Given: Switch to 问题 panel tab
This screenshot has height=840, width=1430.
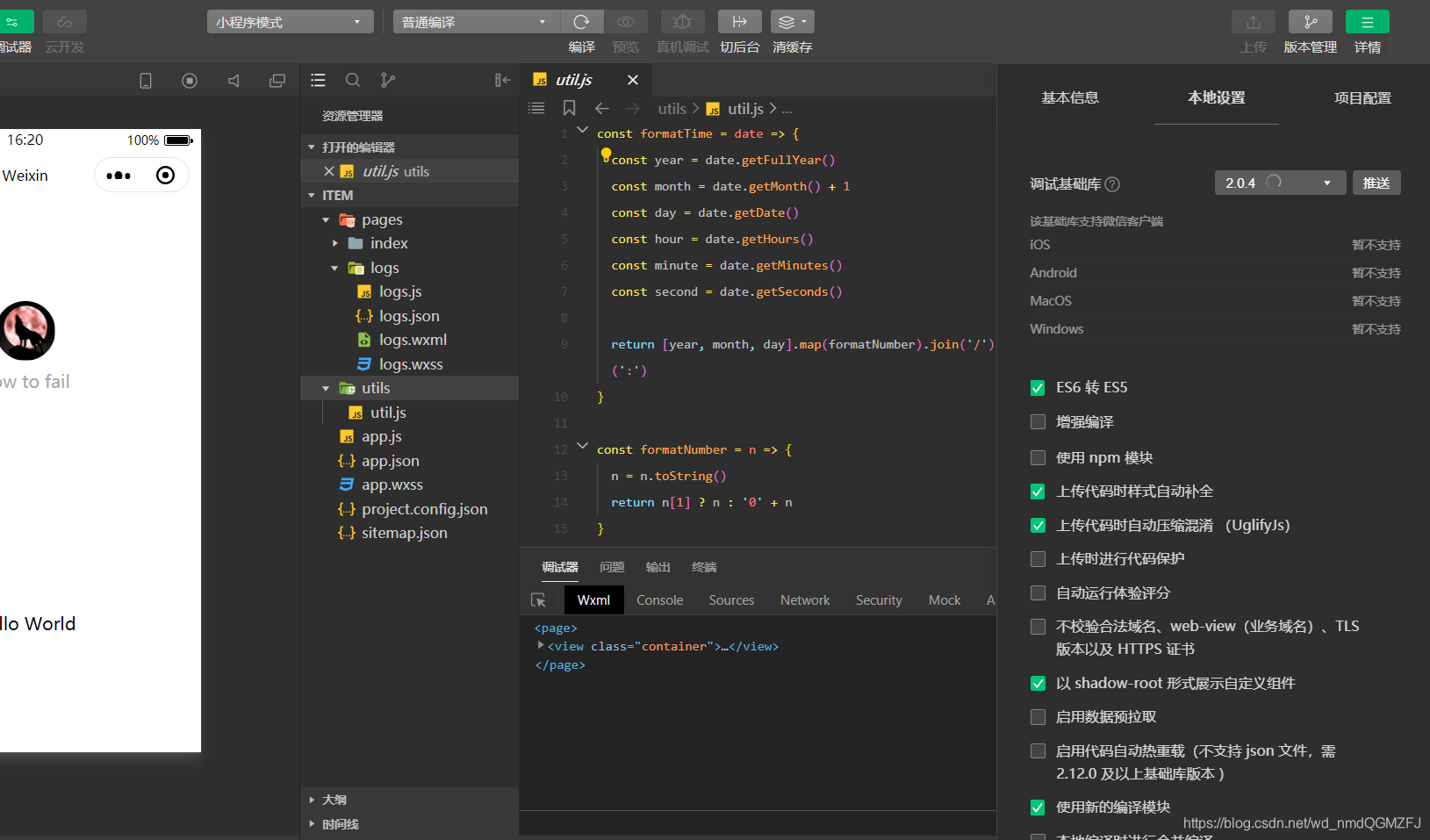Looking at the screenshot, I should point(612,567).
